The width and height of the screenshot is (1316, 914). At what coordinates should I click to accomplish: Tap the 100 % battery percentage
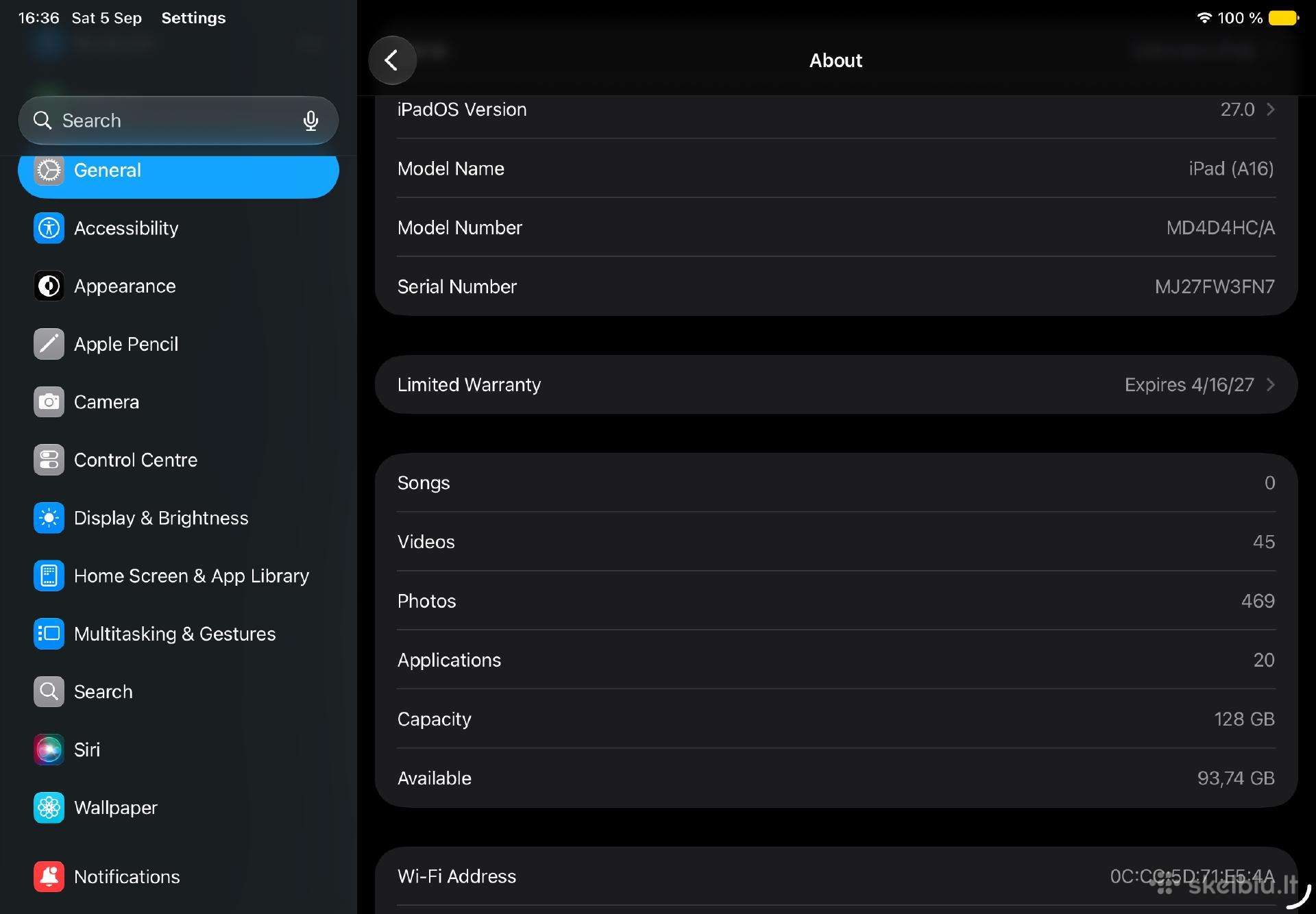click(x=1240, y=18)
